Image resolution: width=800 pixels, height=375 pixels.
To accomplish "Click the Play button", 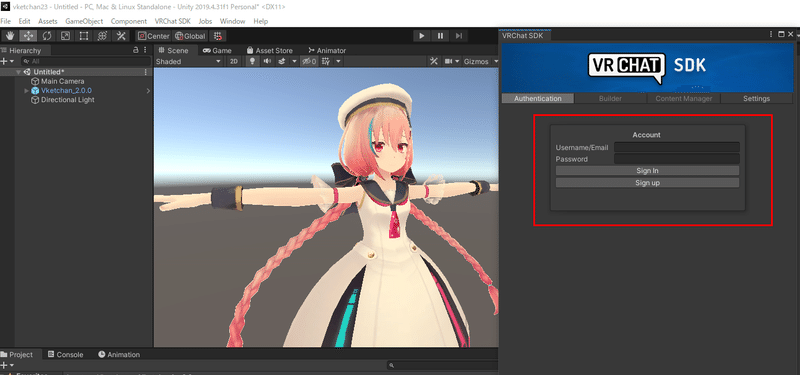I will (421, 36).
